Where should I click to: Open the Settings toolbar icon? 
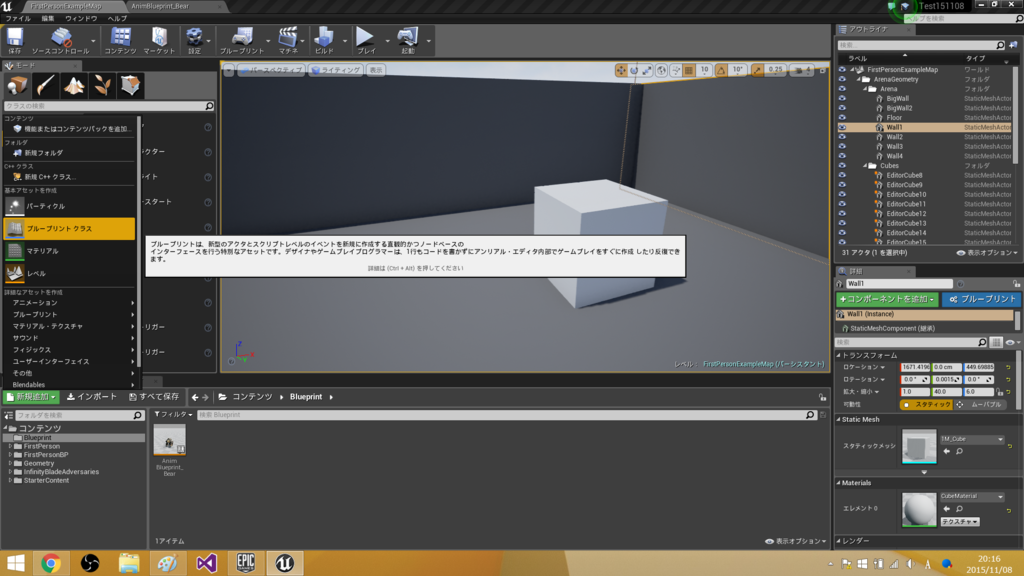click(x=194, y=40)
